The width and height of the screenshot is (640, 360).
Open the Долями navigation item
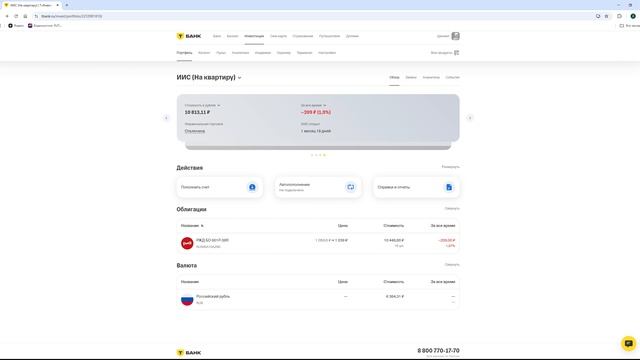point(352,36)
